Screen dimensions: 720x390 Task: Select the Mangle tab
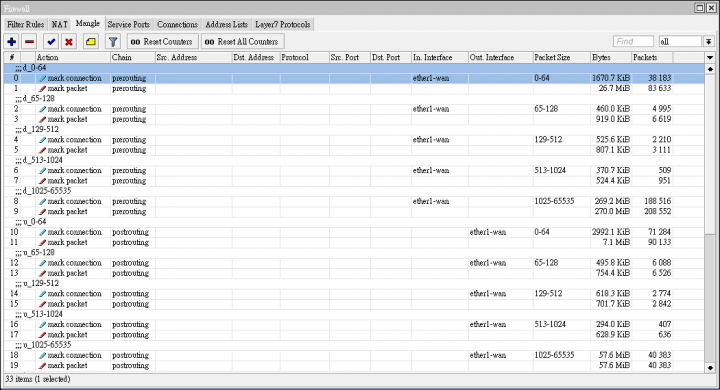(x=88, y=23)
